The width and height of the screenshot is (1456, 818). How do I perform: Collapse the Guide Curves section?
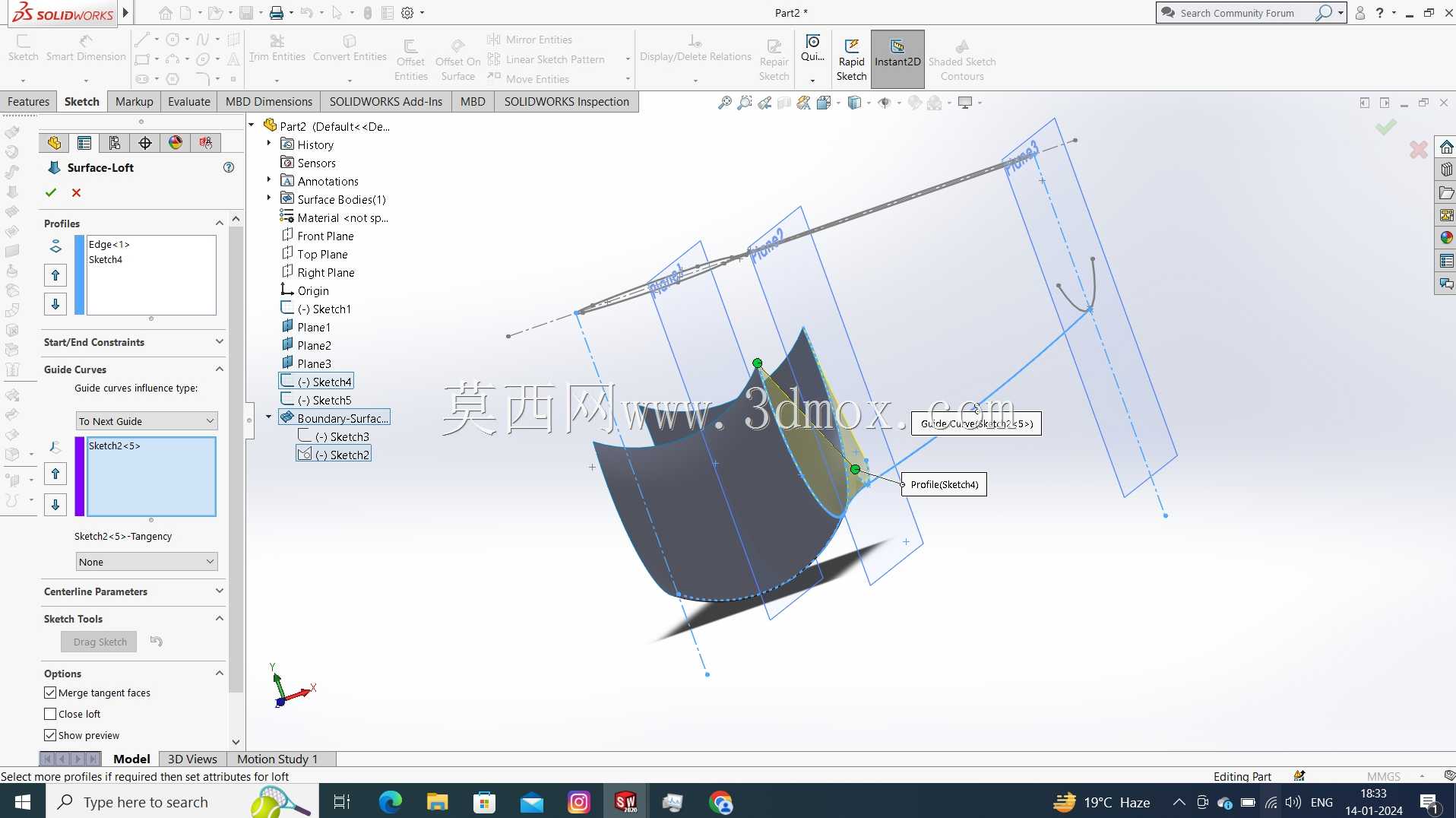click(x=220, y=369)
